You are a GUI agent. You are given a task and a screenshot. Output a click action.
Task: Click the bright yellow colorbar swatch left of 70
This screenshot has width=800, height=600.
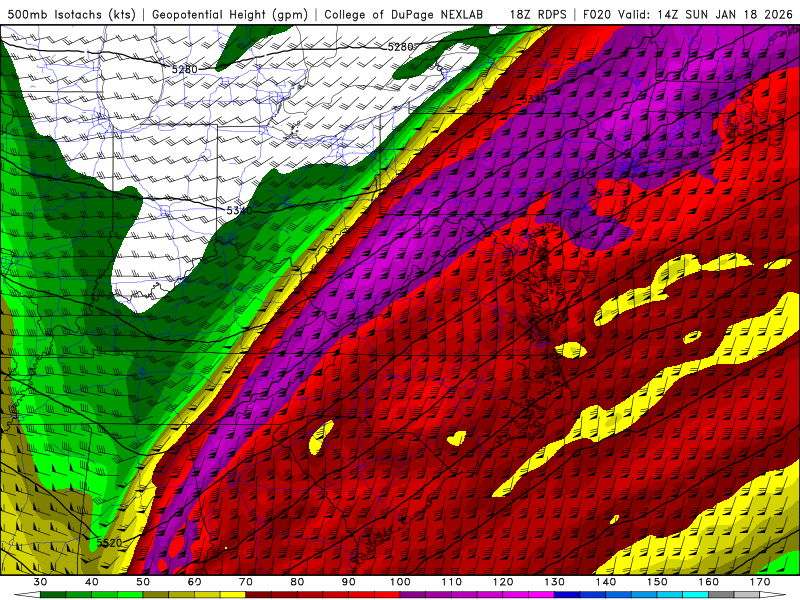[233, 595]
